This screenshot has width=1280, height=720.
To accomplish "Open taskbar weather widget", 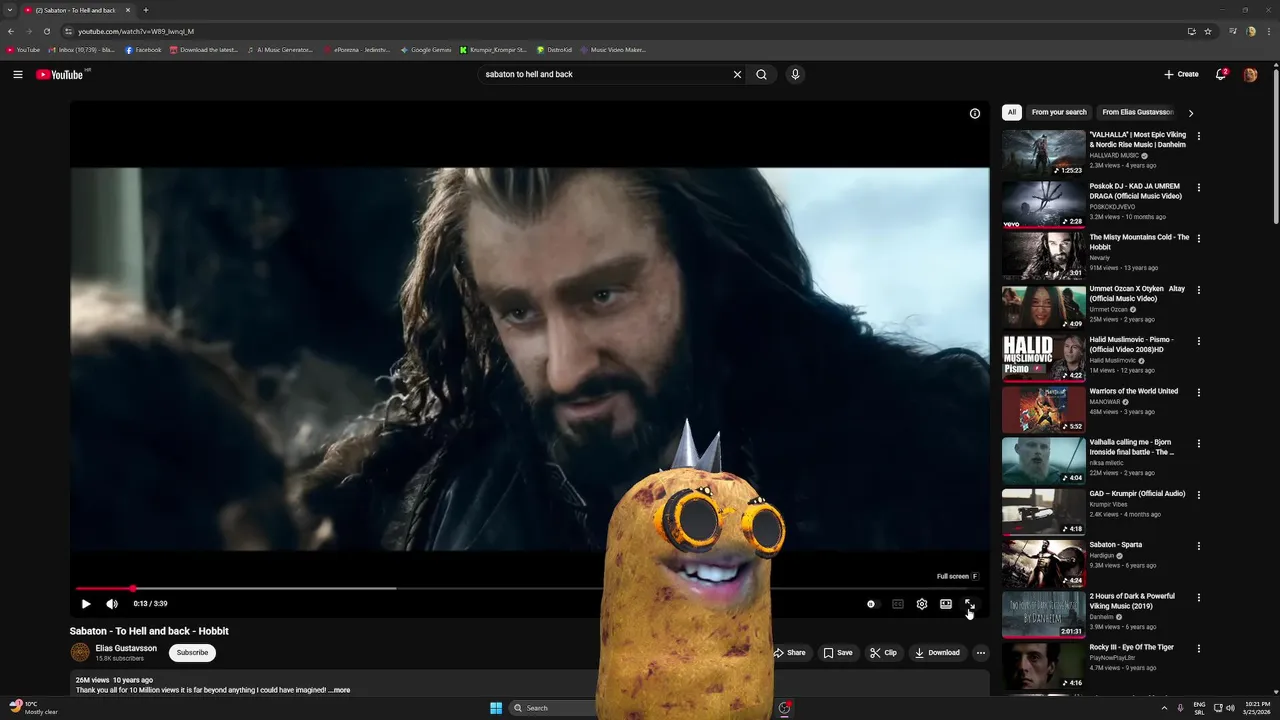I will click(x=33, y=708).
